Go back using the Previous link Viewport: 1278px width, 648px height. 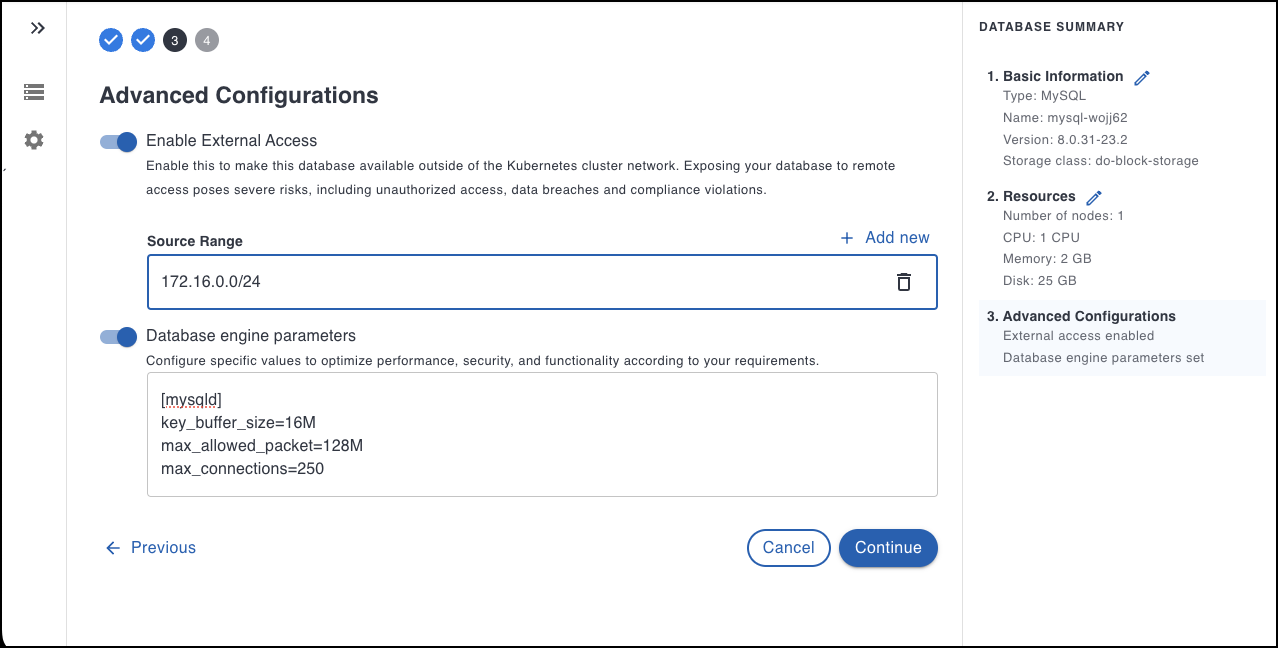click(151, 548)
